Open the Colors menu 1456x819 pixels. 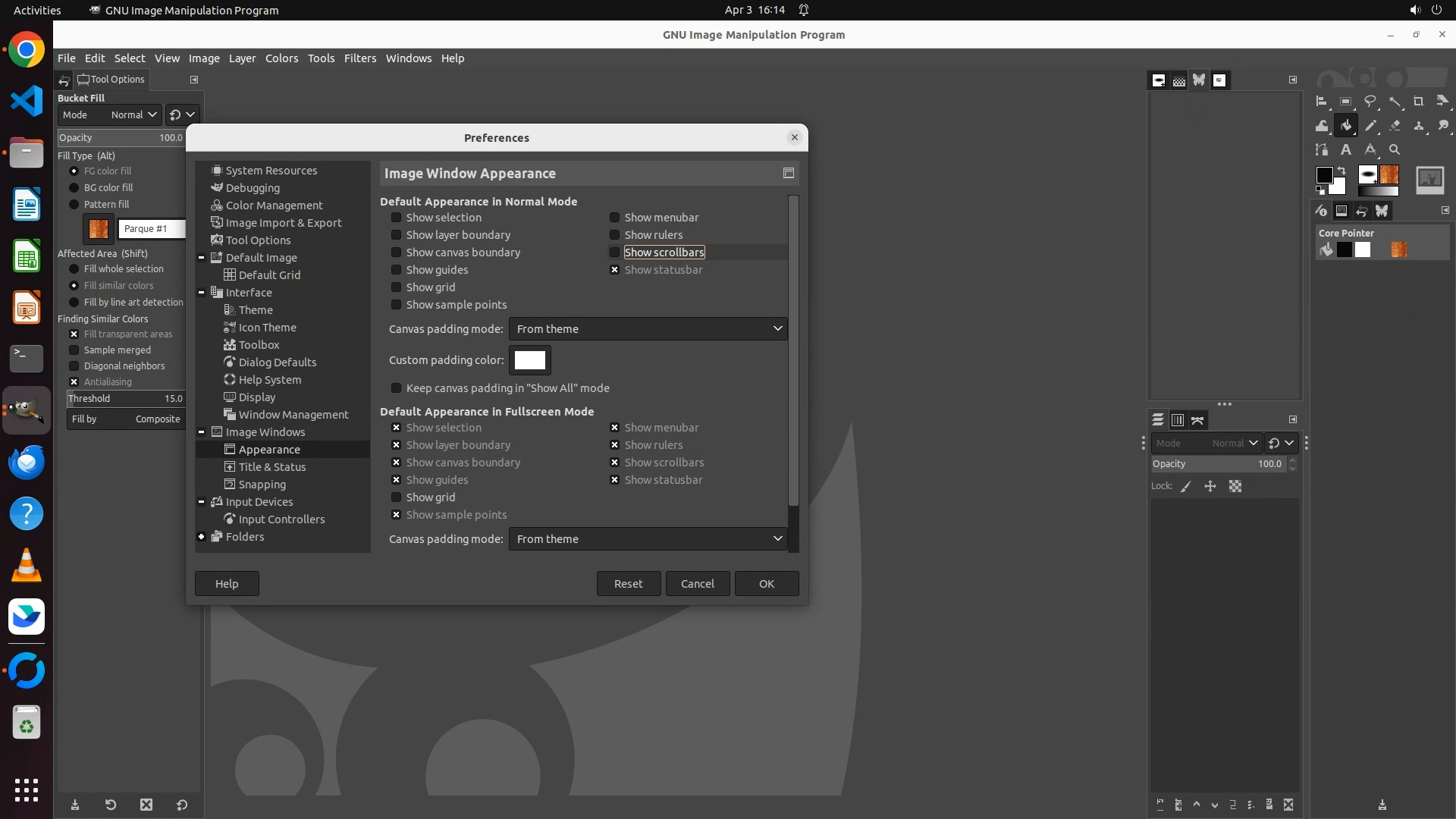(281, 58)
